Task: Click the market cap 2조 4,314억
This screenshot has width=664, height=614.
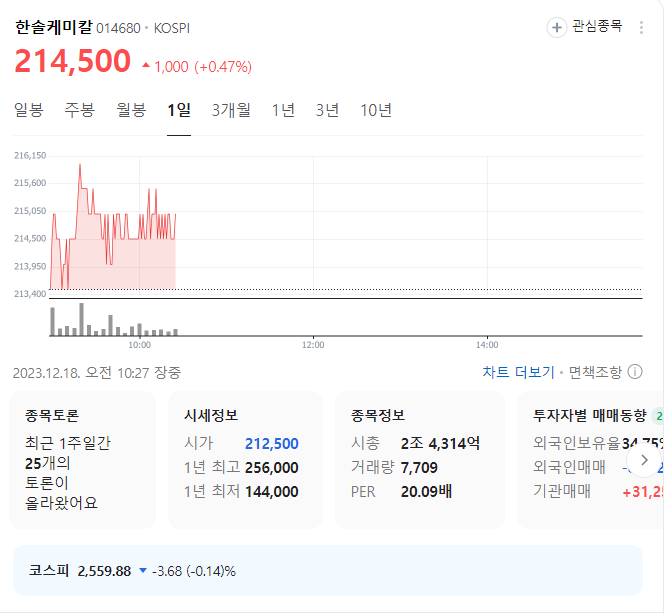Action: [x=440, y=443]
